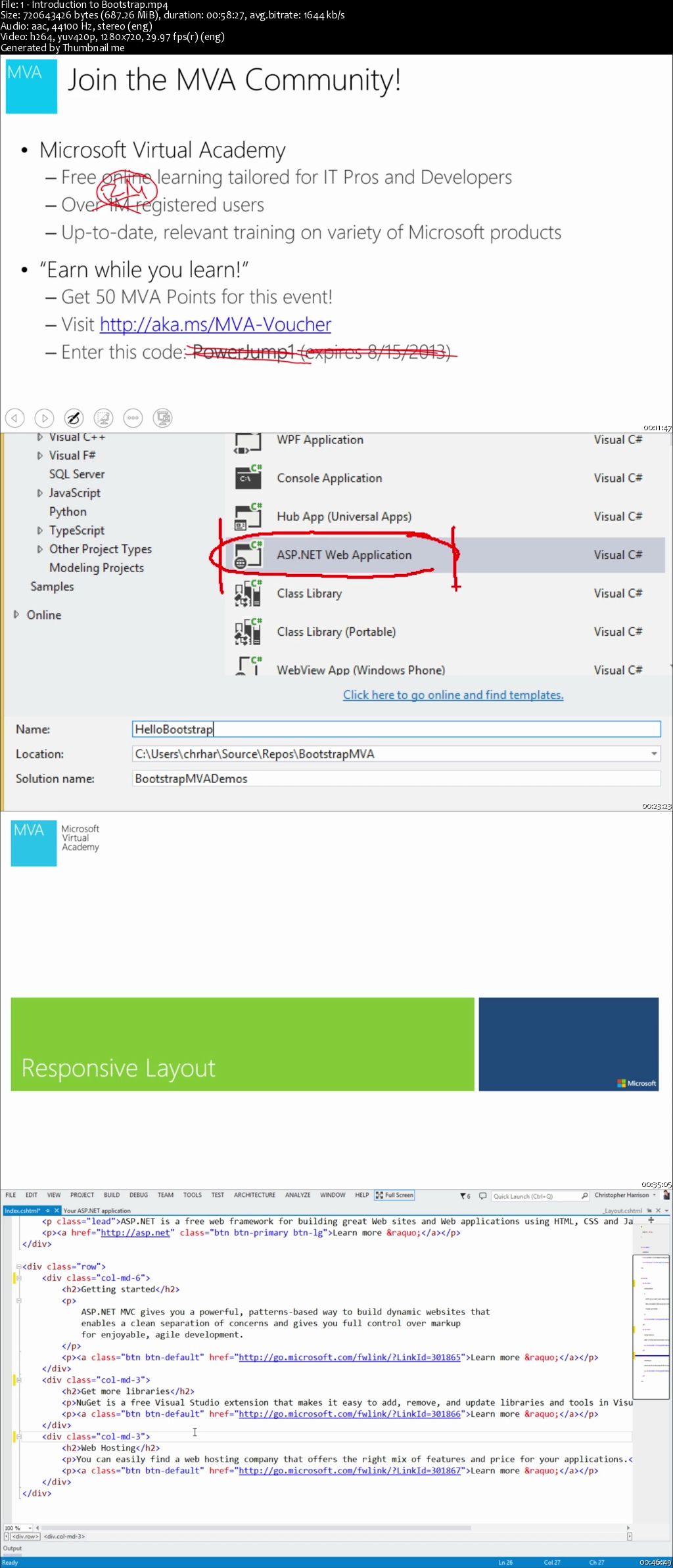This screenshot has height=1568, width=673.
Task: Expand Other Project Types node
Action: pyautogui.click(x=39, y=549)
